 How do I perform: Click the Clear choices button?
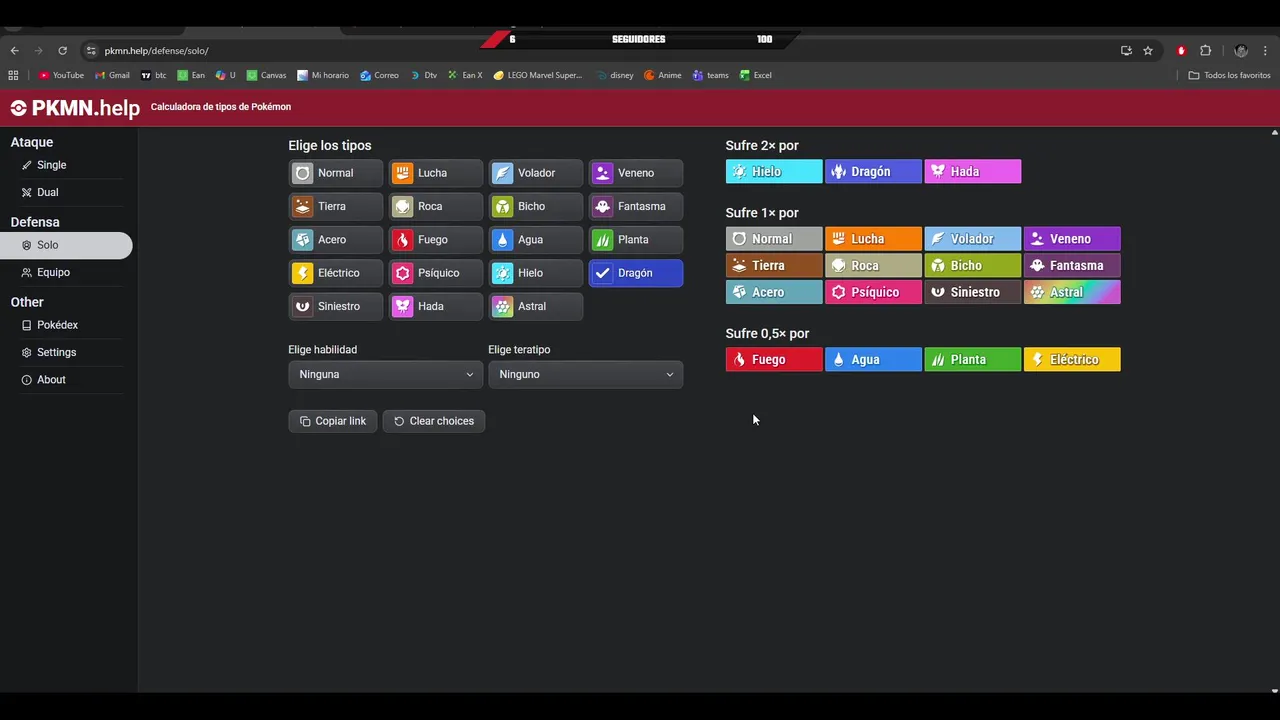click(x=434, y=421)
